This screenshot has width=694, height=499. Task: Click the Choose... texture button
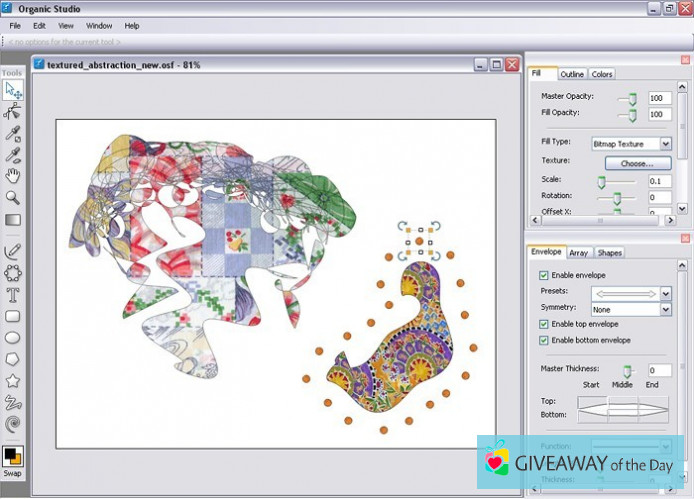coord(637,162)
